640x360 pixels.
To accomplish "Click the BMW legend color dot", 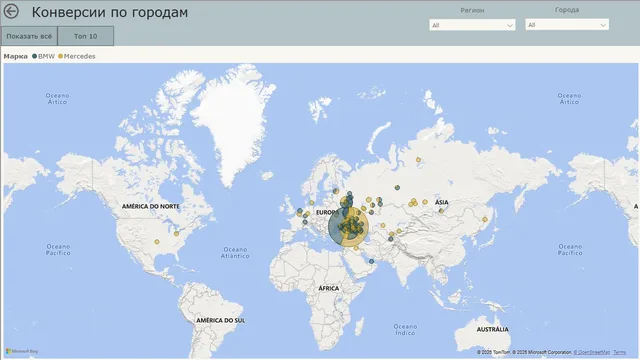I will coord(34,56).
